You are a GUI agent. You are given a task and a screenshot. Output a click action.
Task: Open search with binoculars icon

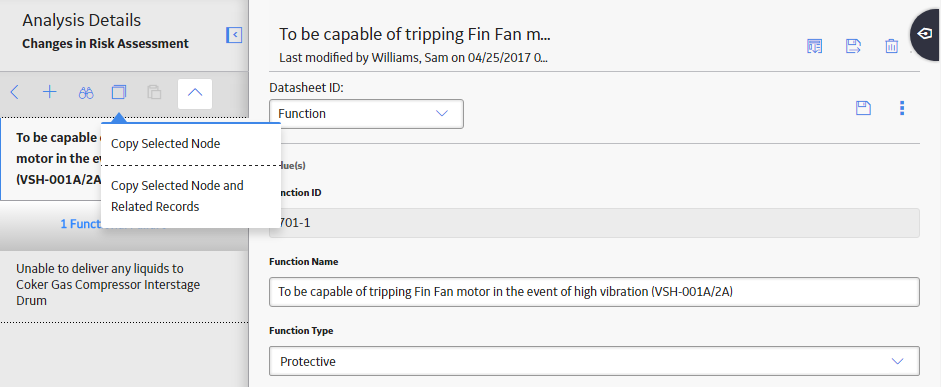[x=86, y=92]
